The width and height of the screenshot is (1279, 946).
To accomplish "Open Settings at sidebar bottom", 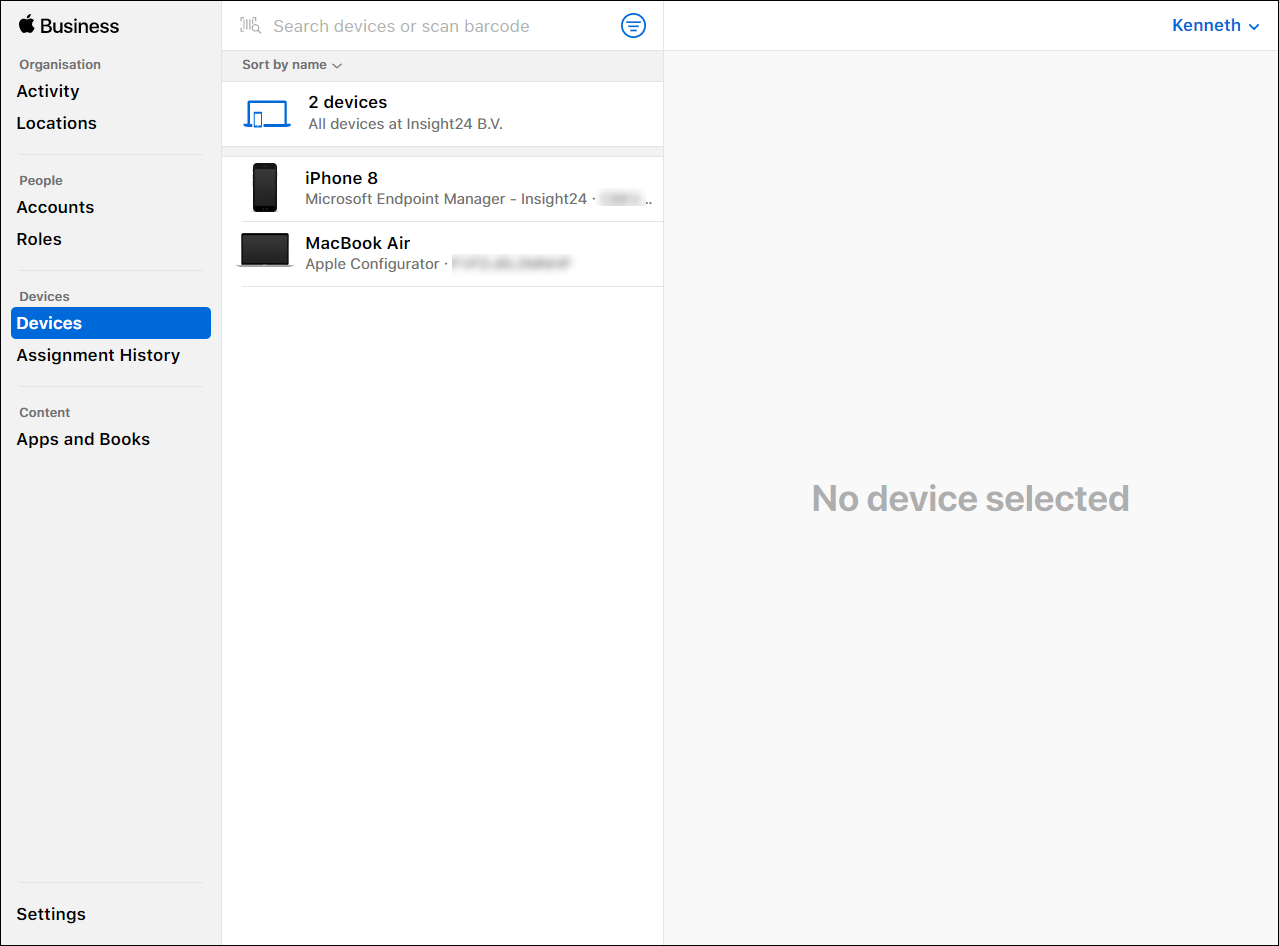I will (51, 914).
